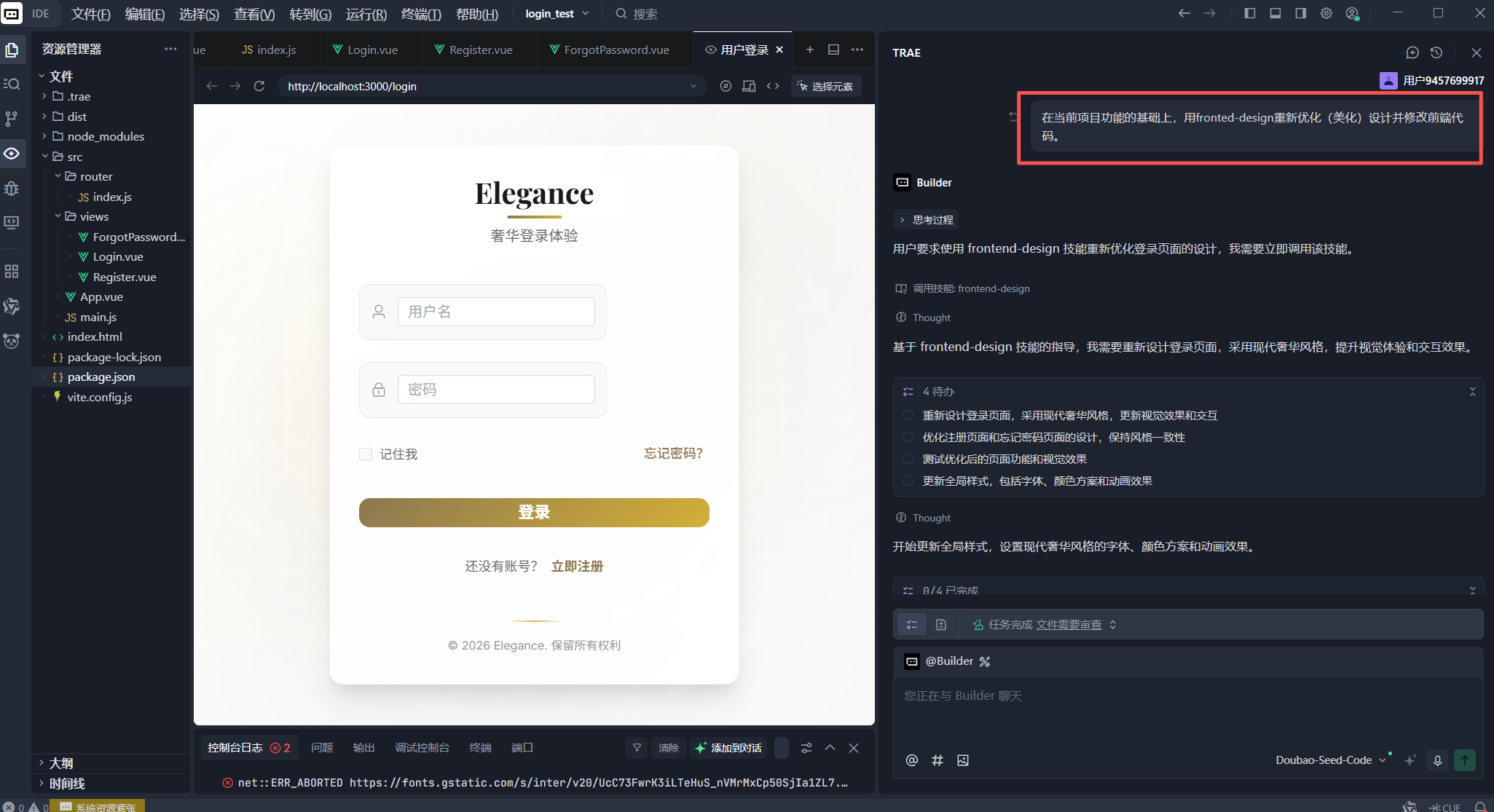Open source control icon in sidebar
The image size is (1494, 812).
click(12, 119)
